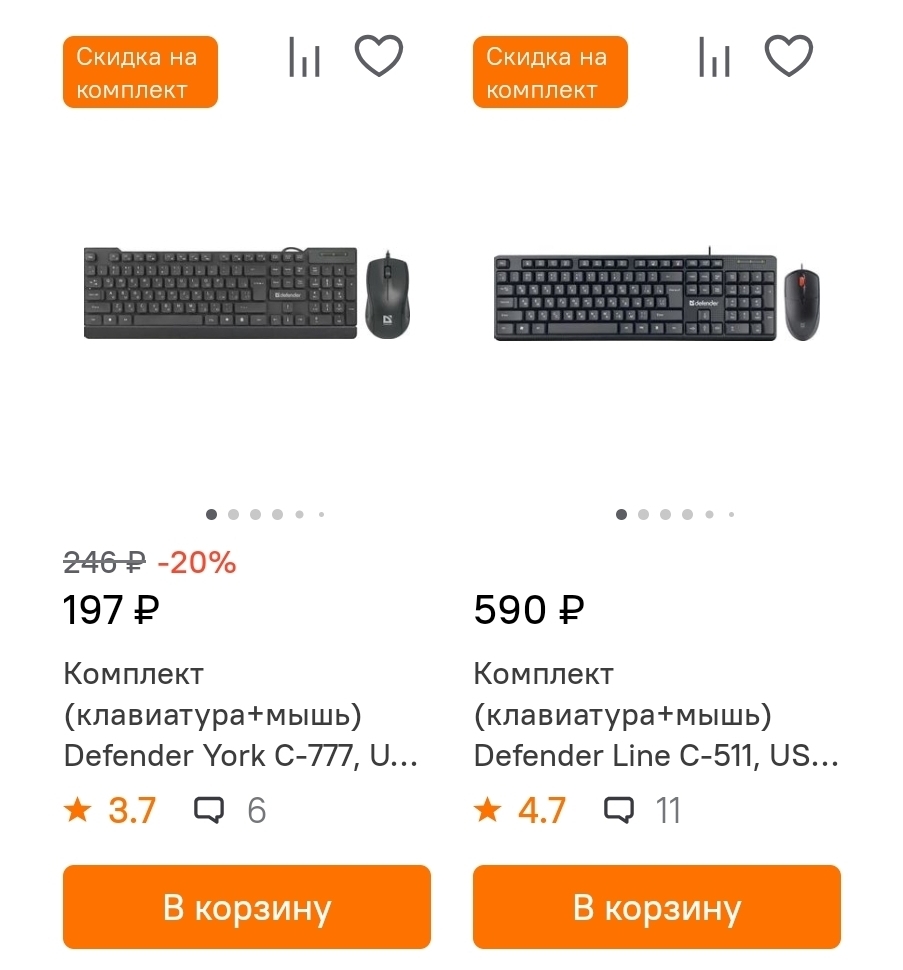Click Line C-511 bundle discount badge
This screenshot has height=970, width=903.
click(x=550, y=72)
